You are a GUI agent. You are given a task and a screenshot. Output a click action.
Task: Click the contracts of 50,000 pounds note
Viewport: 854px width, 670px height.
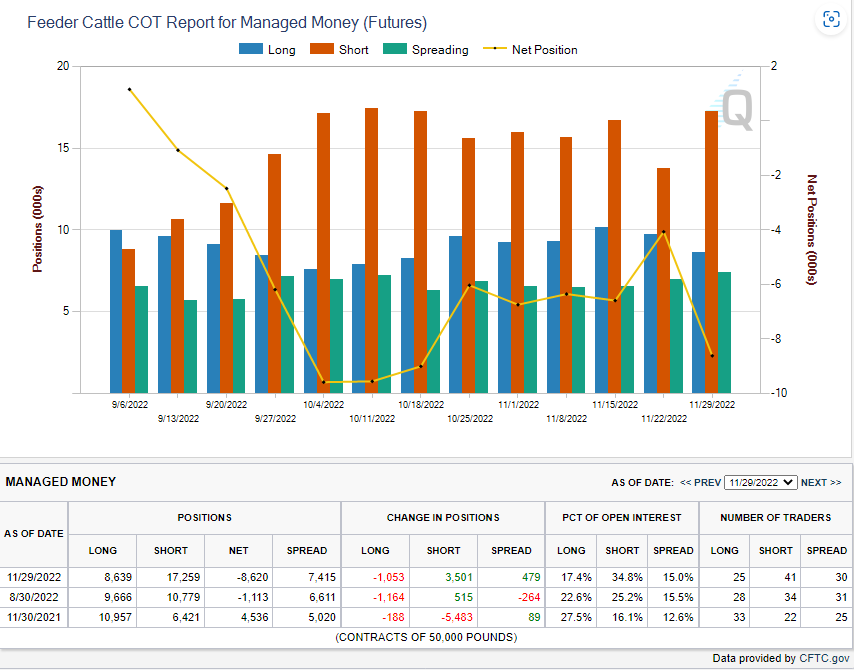tap(426, 637)
